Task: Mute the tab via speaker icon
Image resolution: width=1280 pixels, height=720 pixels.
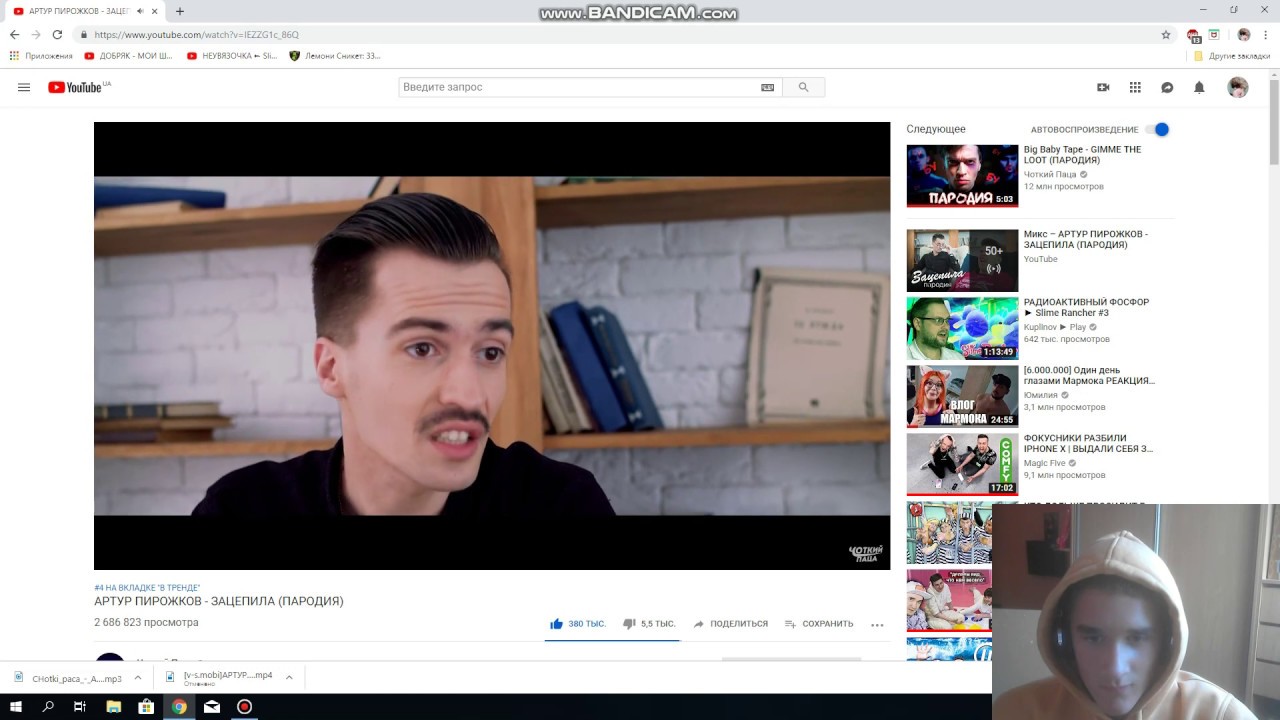Action: [140, 11]
